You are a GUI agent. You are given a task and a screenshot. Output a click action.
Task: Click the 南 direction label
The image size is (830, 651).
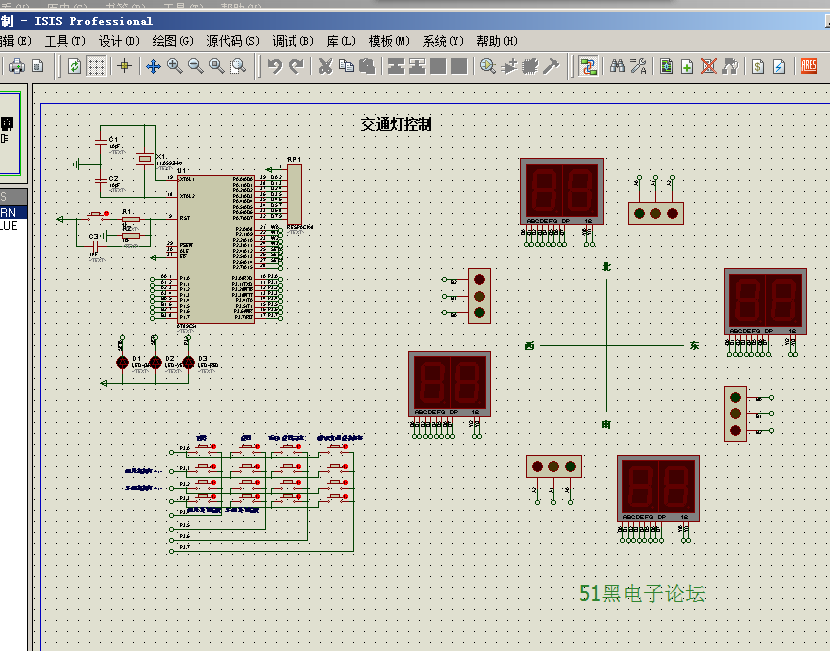(607, 424)
